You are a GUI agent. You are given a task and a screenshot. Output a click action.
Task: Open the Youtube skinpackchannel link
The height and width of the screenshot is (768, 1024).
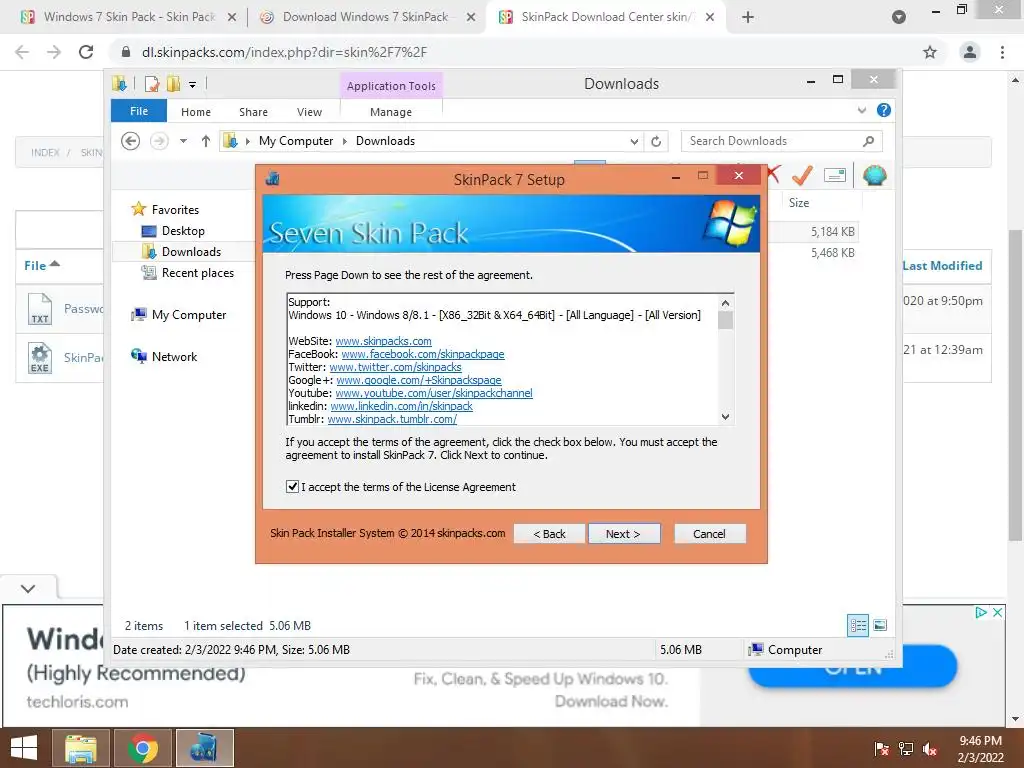point(434,393)
